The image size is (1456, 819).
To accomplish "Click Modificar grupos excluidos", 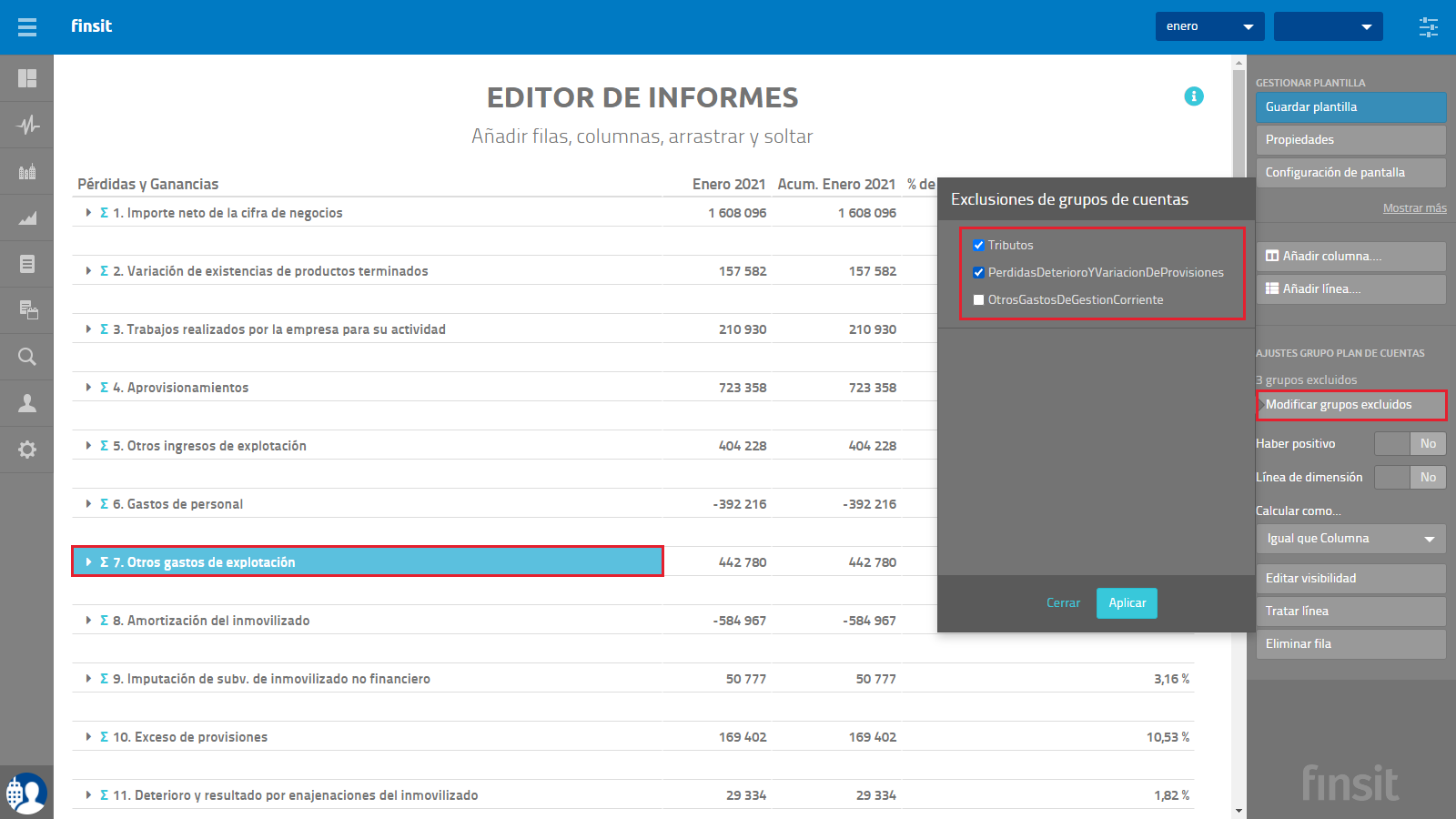I will [x=1350, y=405].
